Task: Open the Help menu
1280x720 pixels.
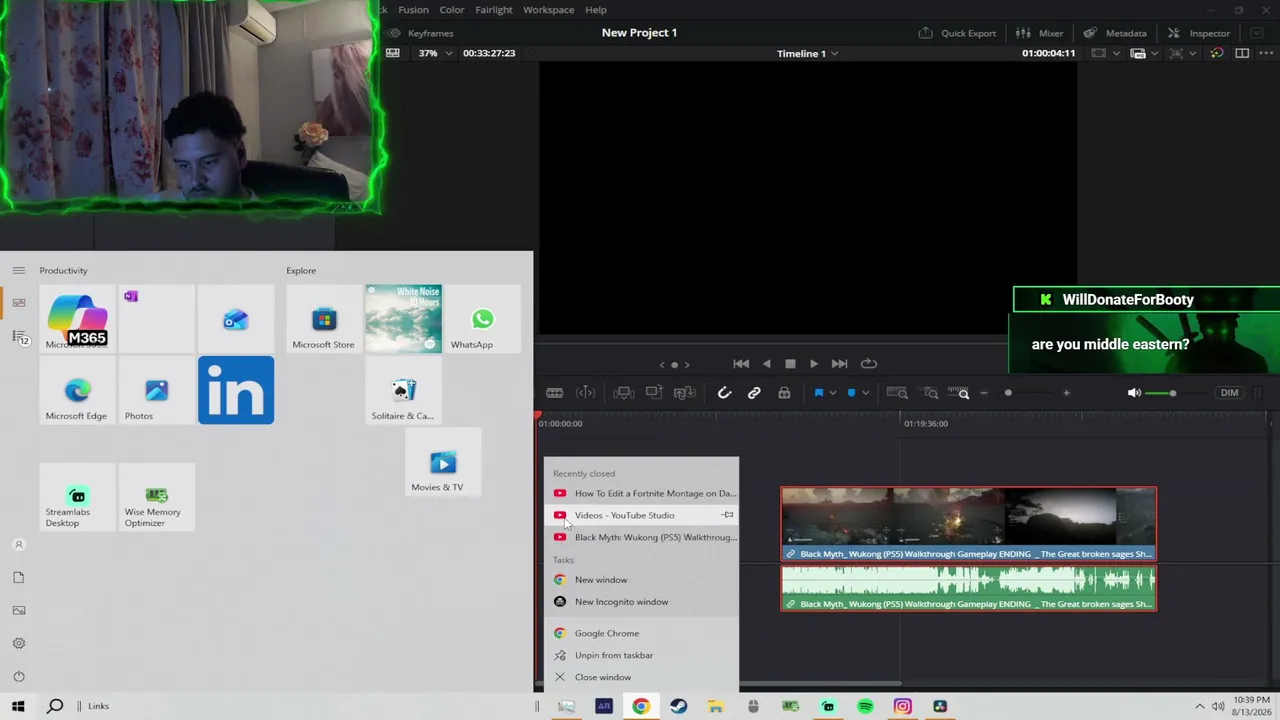Action: click(596, 10)
